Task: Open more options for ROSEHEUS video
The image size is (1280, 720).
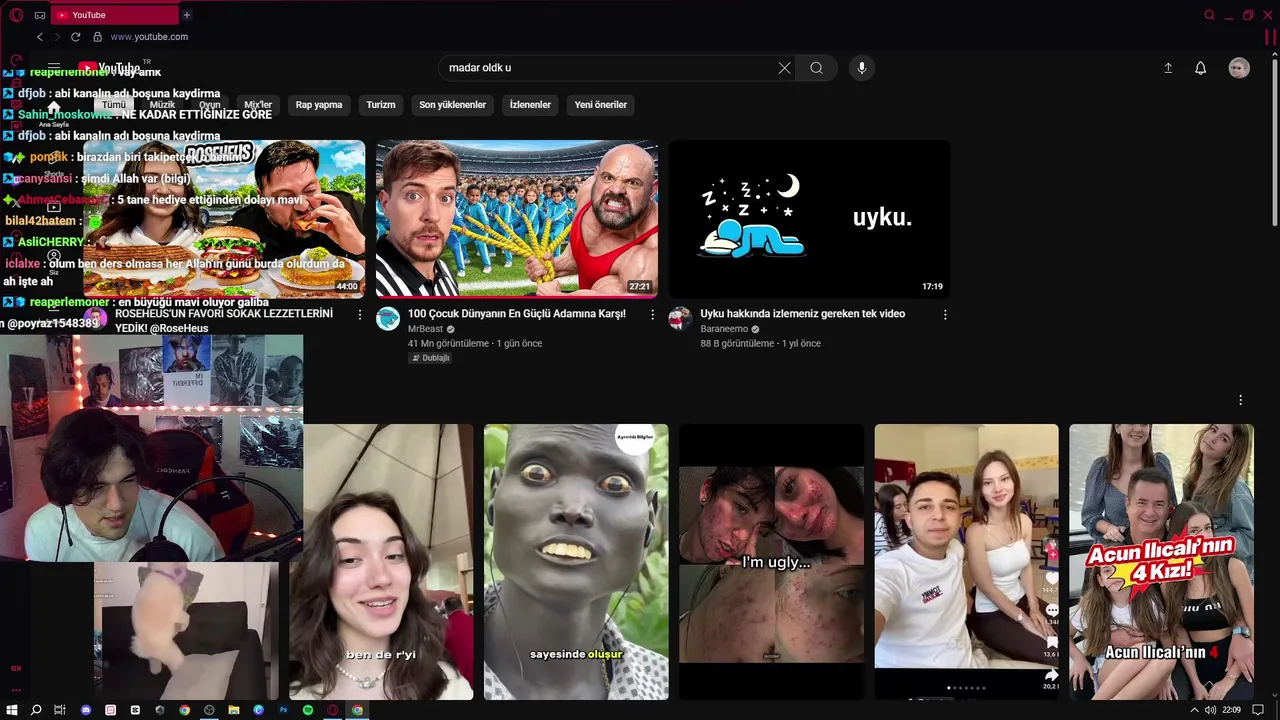Action: point(360,314)
